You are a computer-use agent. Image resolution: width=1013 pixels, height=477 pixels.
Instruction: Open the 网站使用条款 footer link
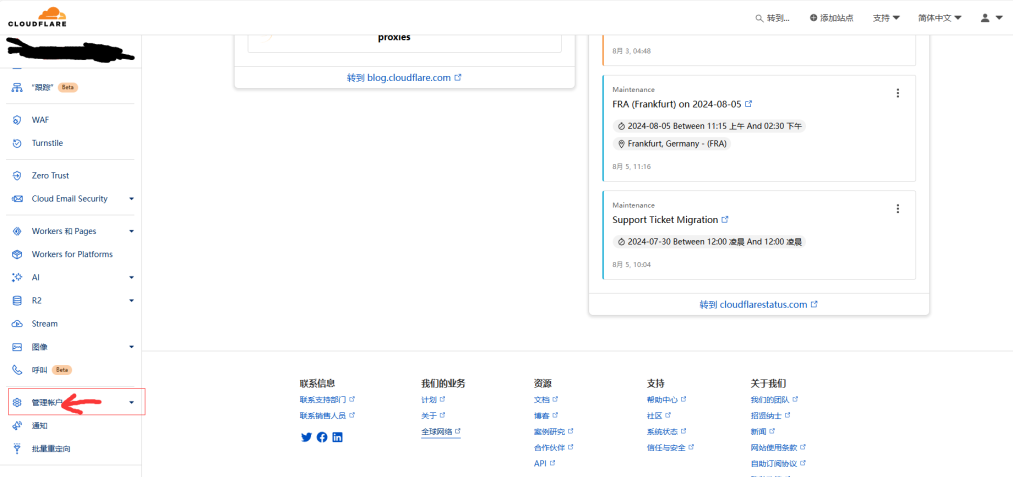click(x=778, y=447)
